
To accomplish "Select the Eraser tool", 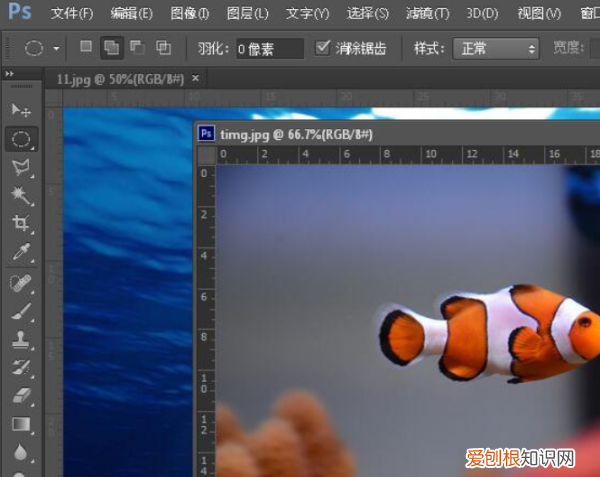I will (x=21, y=396).
